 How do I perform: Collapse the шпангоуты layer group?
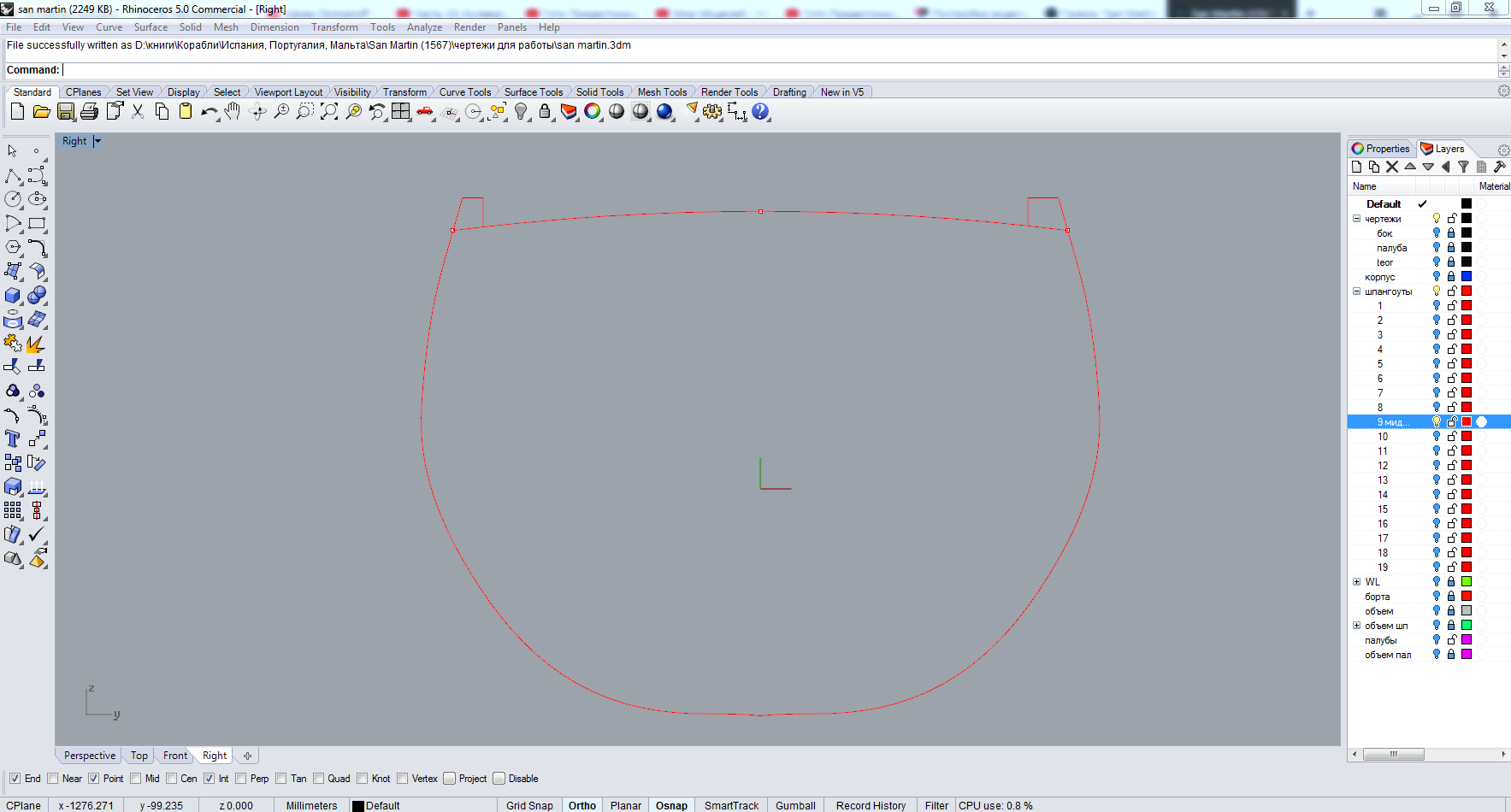1356,291
